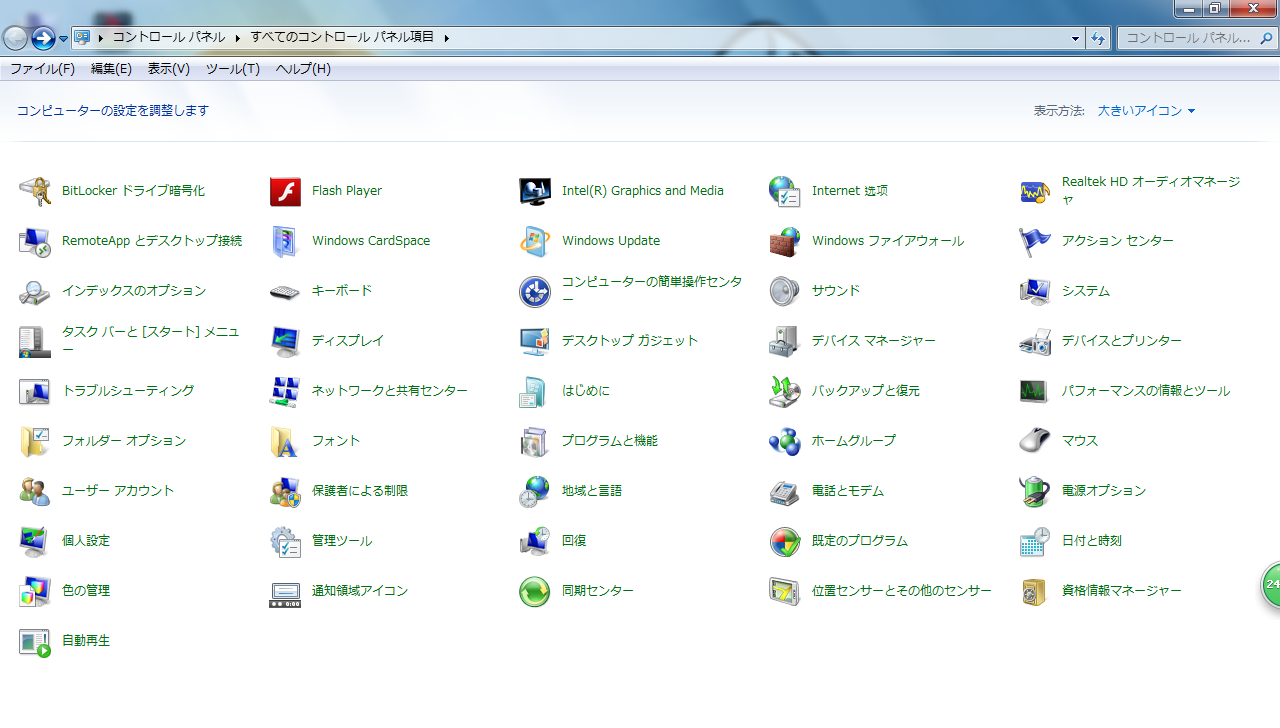This screenshot has height=728, width=1280.
Task: Click the コントロール パネル breadcrumb segment
Action: click(x=169, y=38)
